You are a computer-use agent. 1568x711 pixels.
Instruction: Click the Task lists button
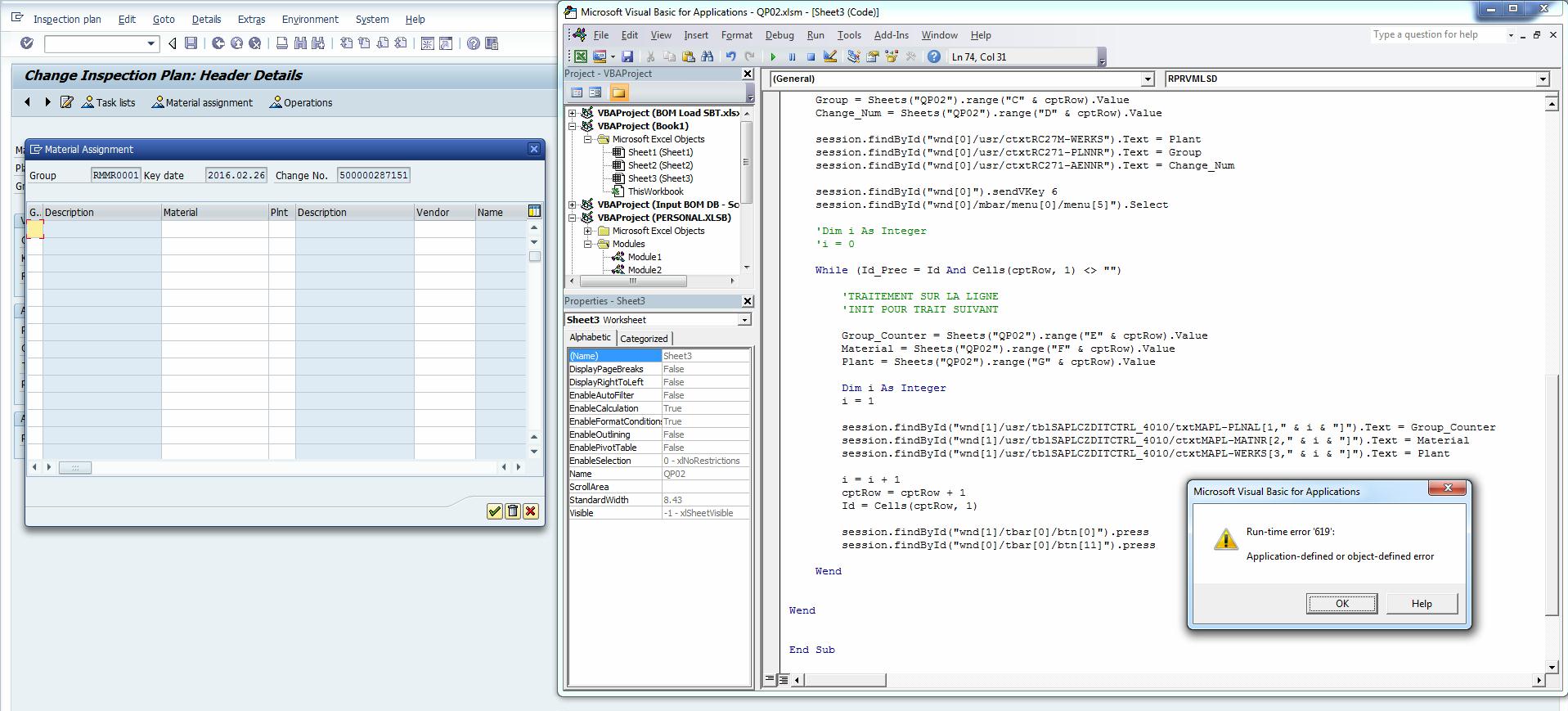109,102
